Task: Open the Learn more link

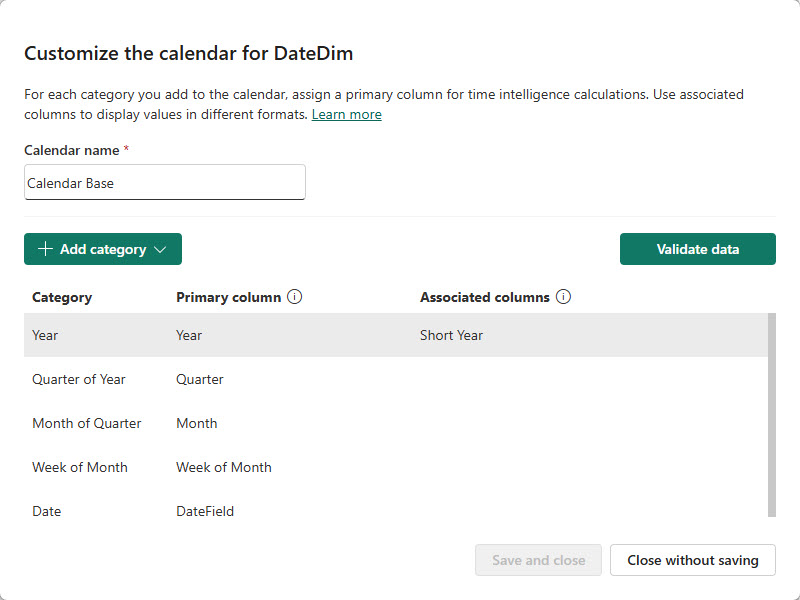Action: [346, 114]
